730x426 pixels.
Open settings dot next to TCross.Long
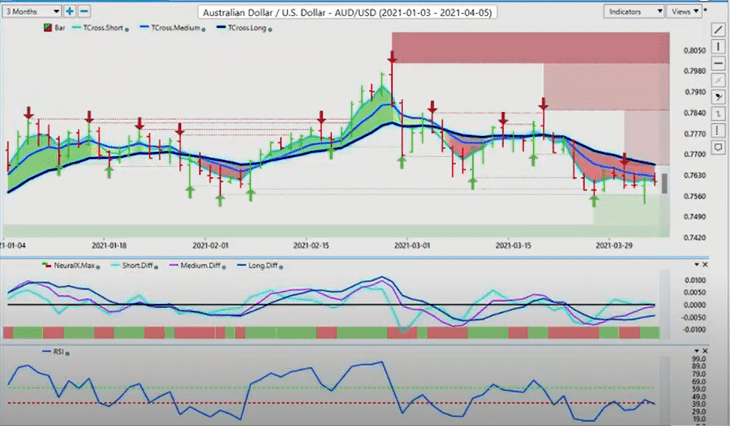tap(270, 29)
